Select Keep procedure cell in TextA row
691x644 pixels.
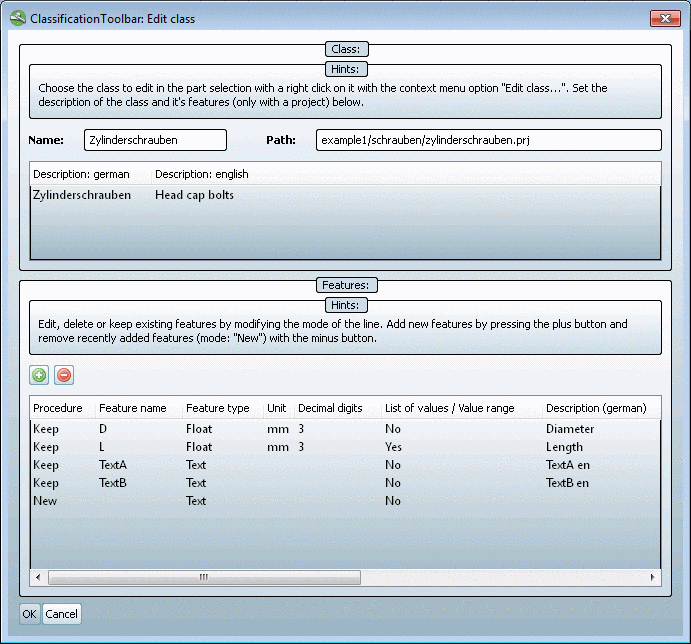[x=46, y=465]
